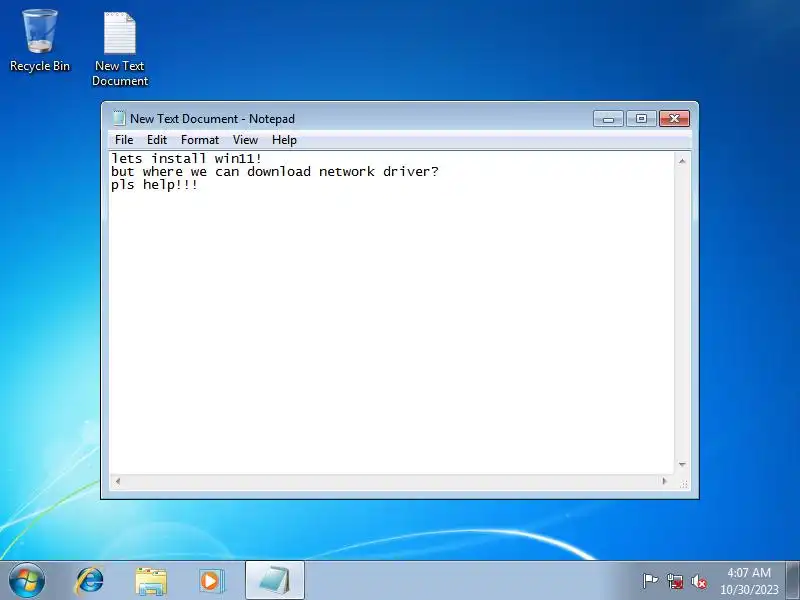This screenshot has height=600, width=800.
Task: Close the Notepad window
Action: pyautogui.click(x=674, y=119)
